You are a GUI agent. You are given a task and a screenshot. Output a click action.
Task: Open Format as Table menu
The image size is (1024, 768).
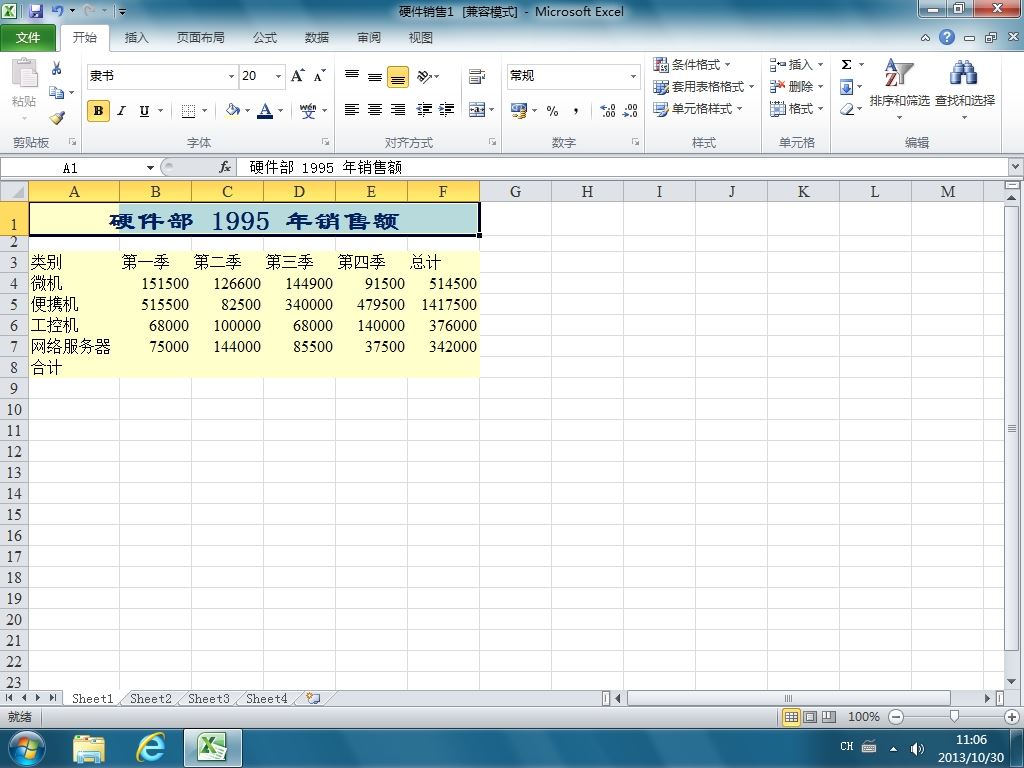[x=703, y=87]
